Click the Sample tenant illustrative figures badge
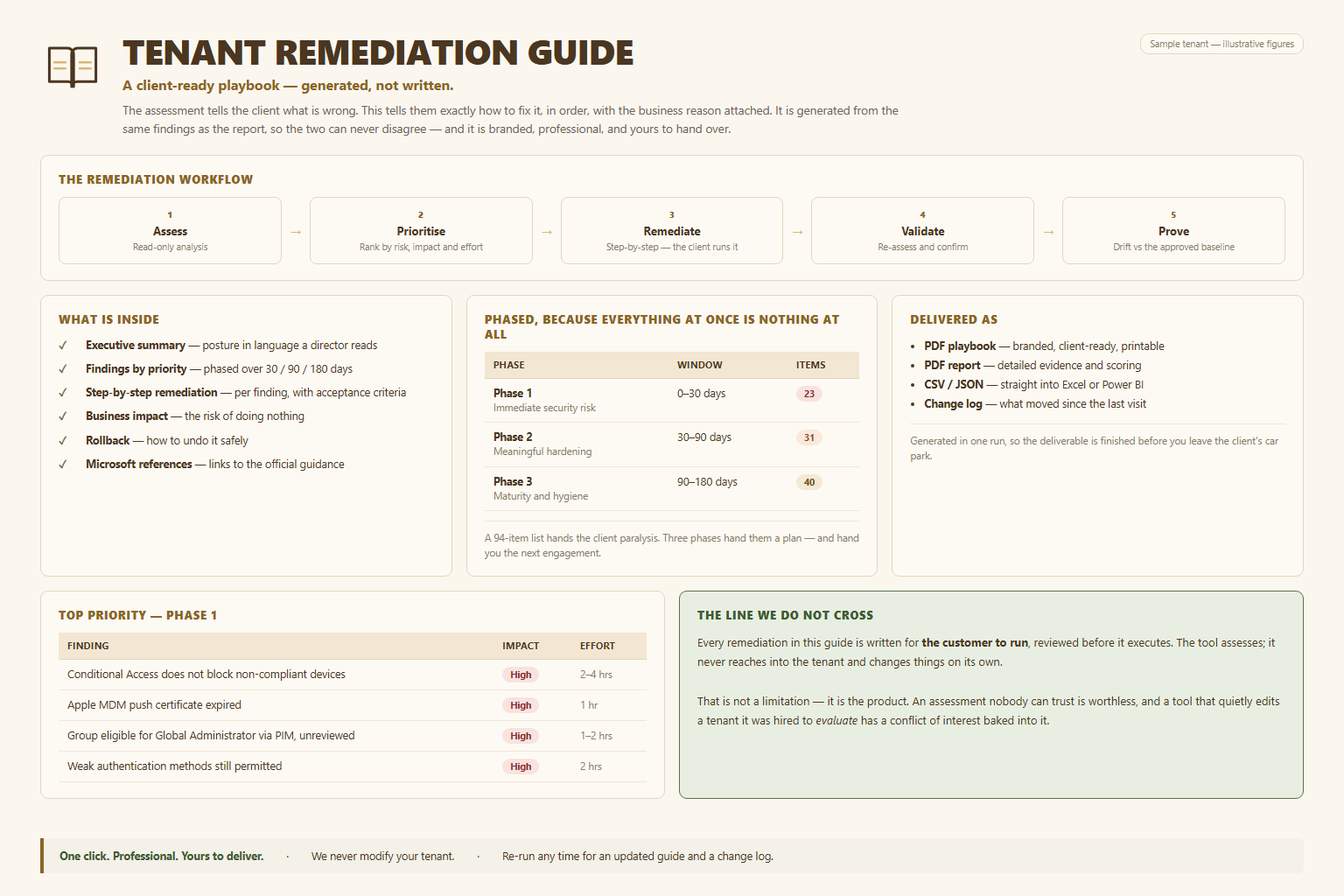1344x896 pixels. (1221, 44)
